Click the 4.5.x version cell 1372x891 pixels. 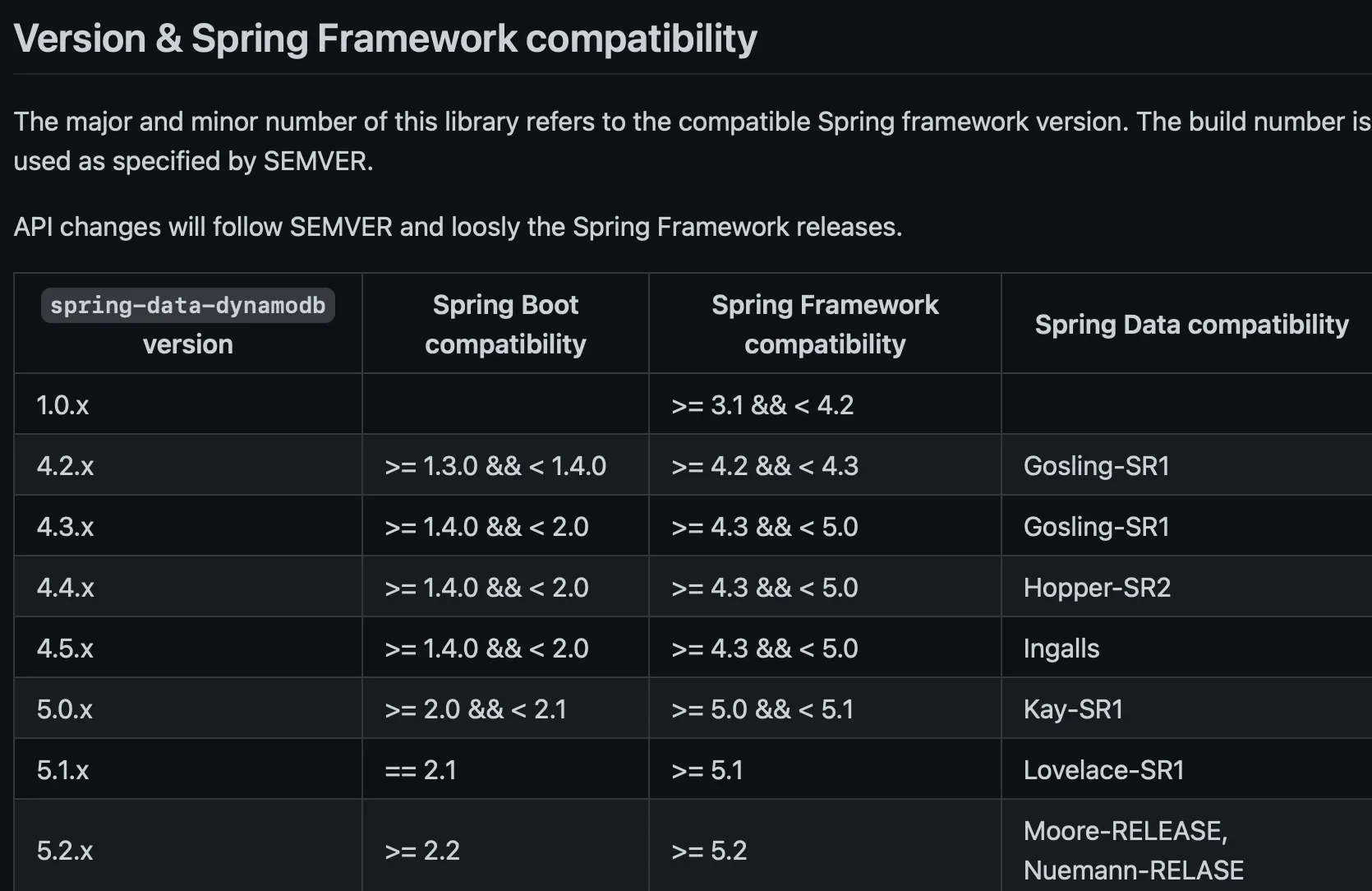pyautogui.click(x=65, y=648)
